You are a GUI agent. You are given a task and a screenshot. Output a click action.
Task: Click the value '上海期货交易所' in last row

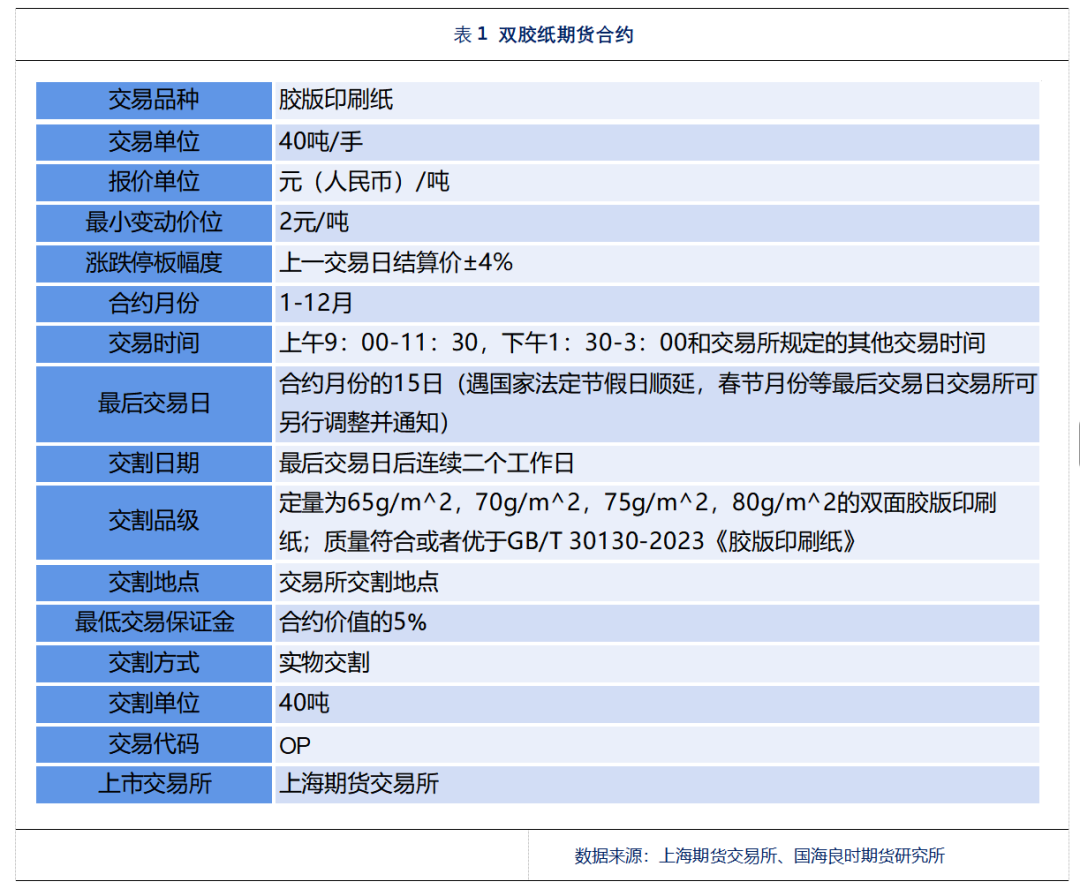click(358, 784)
